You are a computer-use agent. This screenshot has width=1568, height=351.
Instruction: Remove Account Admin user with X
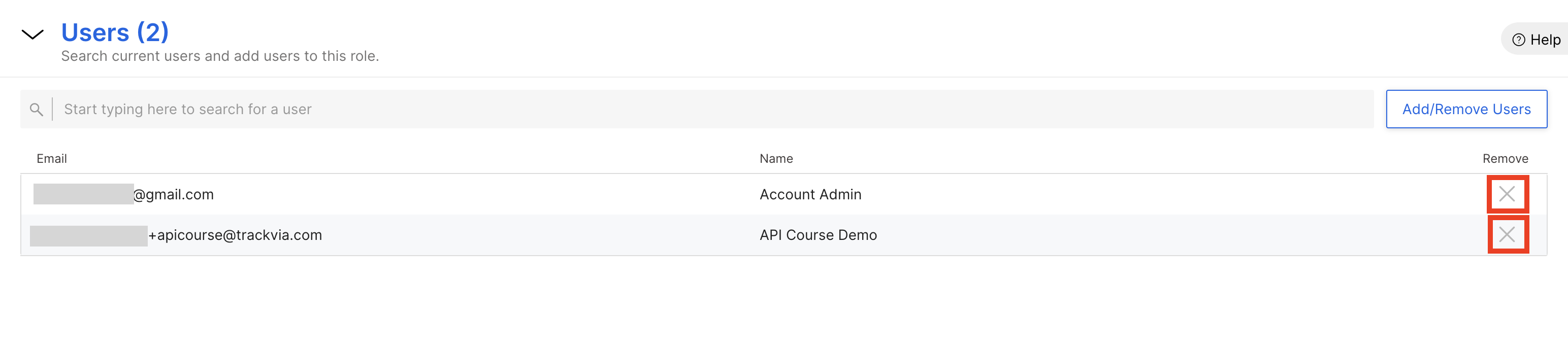click(1507, 194)
